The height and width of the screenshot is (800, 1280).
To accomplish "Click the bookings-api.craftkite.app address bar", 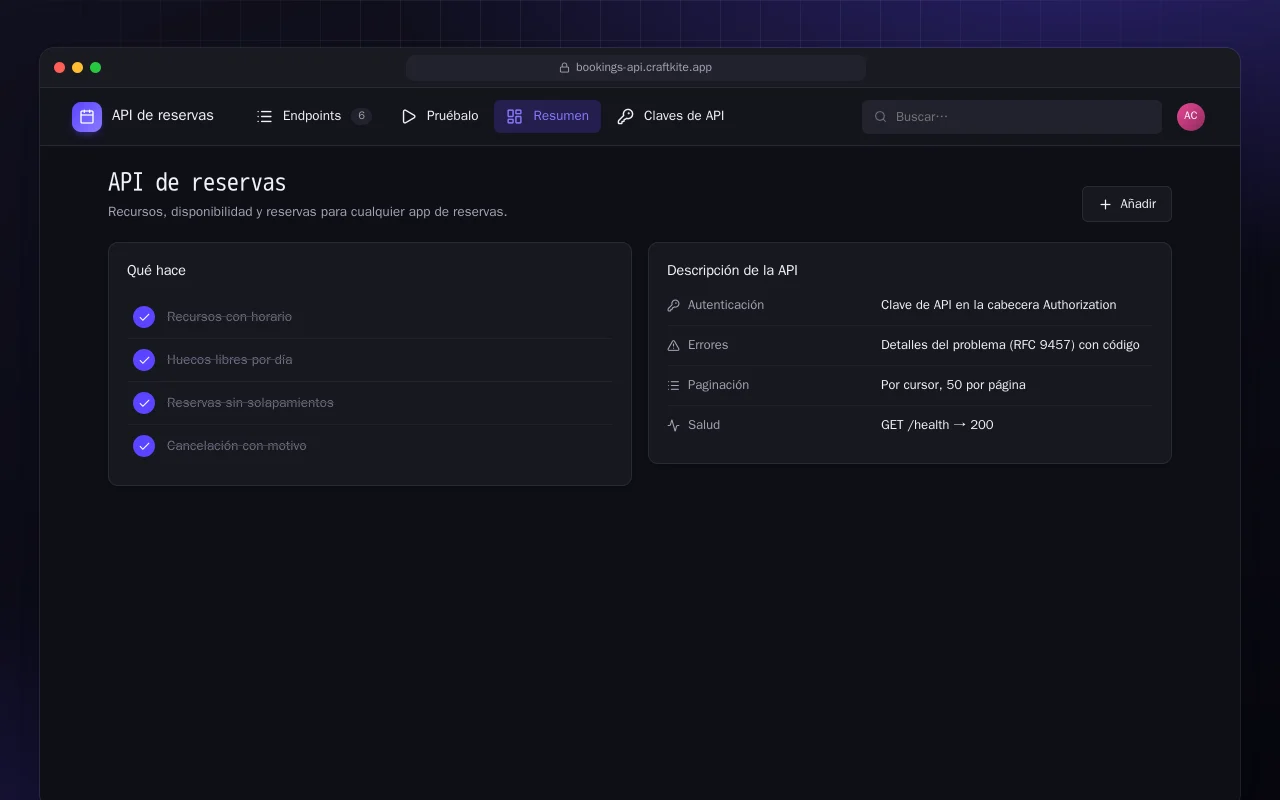I will pos(636,68).
